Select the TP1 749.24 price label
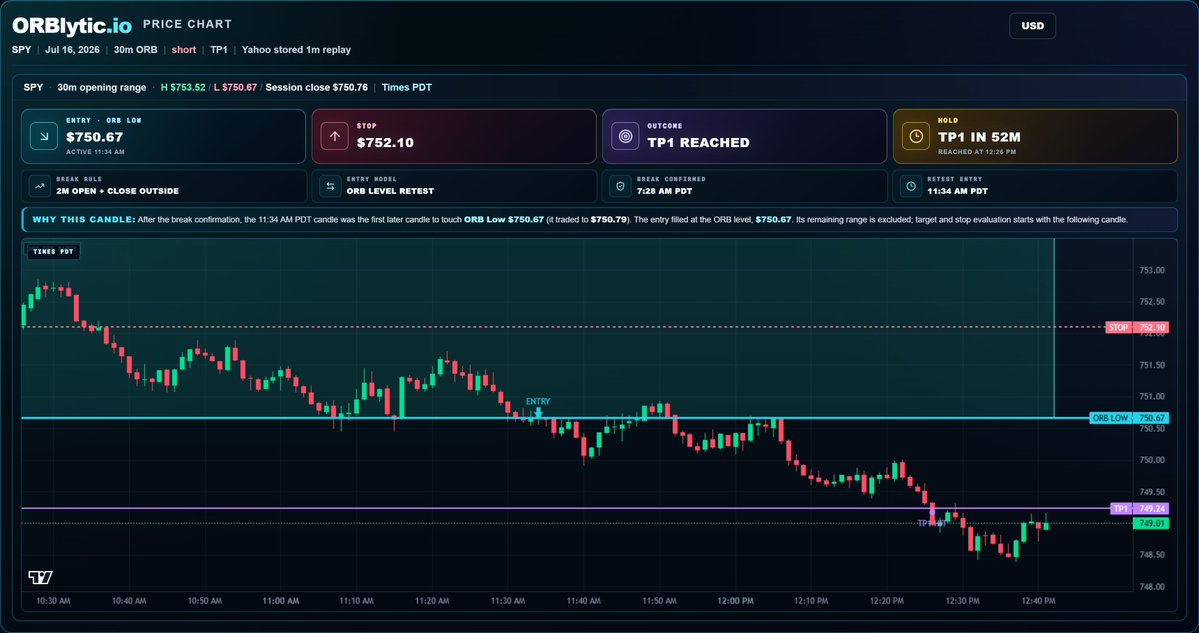1199x633 pixels. (x=1139, y=508)
